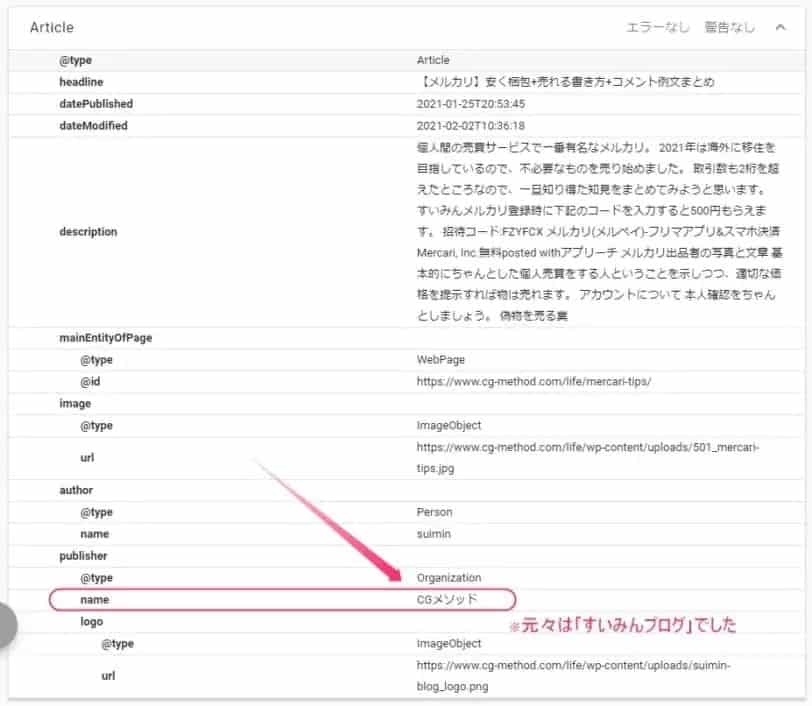Click the value 2021-02-02T10:36:18
Image resolution: width=812 pixels, height=706 pixels.
click(x=471, y=125)
